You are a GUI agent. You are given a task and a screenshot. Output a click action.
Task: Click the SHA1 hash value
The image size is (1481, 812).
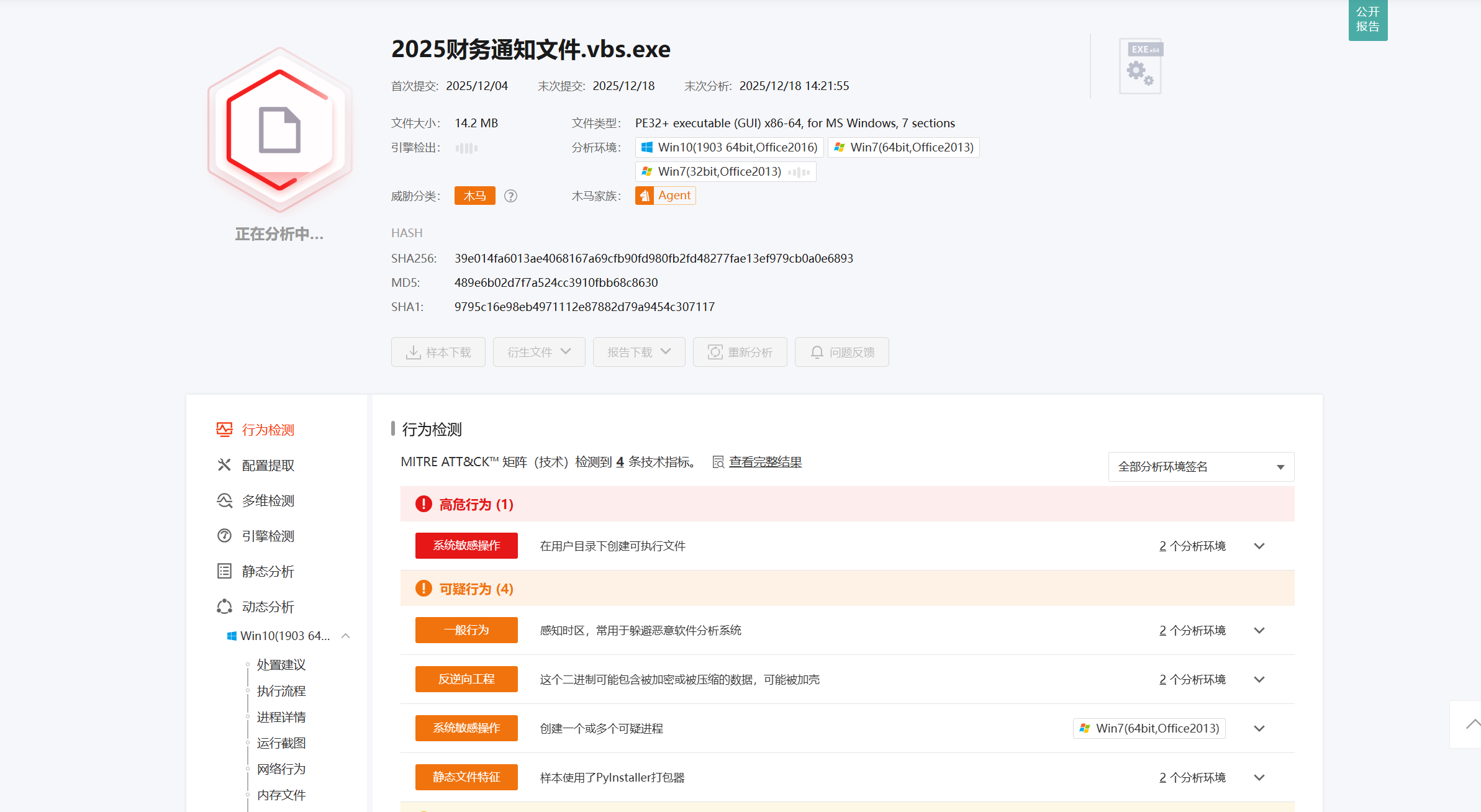(584, 307)
